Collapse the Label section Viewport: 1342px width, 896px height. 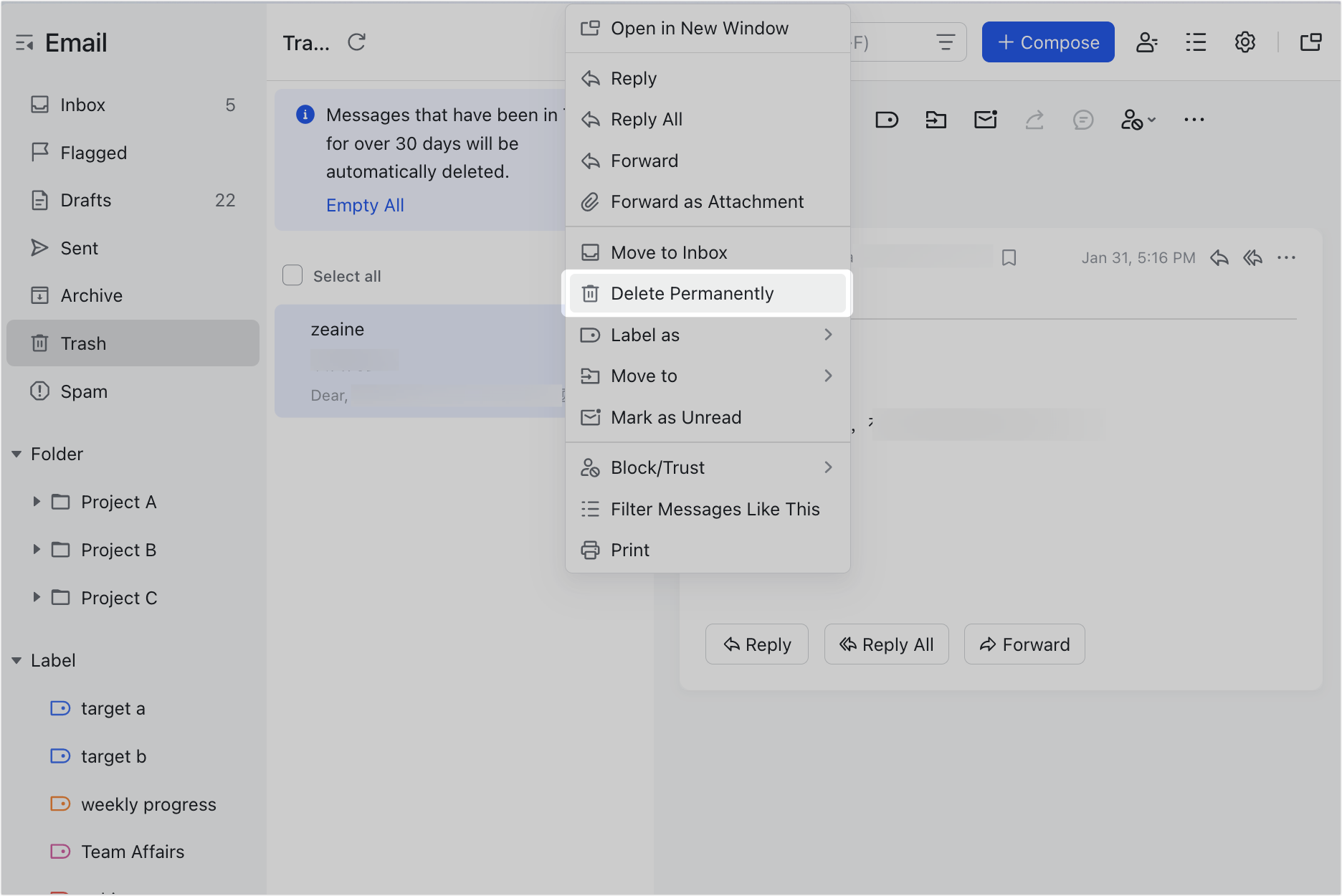click(x=16, y=660)
